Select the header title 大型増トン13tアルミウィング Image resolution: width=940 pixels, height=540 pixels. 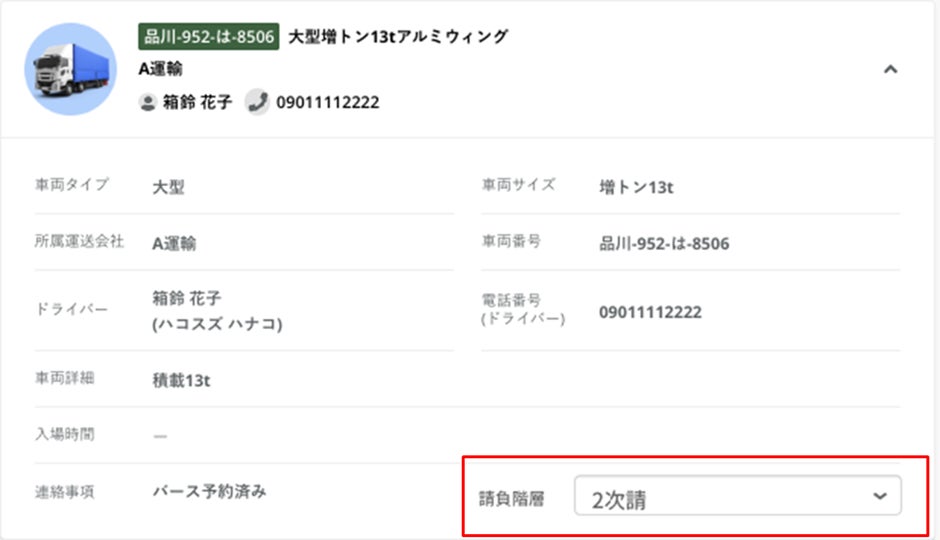coord(398,38)
